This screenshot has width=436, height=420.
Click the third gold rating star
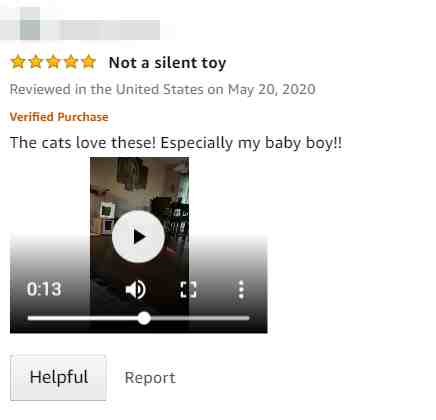click(x=53, y=62)
